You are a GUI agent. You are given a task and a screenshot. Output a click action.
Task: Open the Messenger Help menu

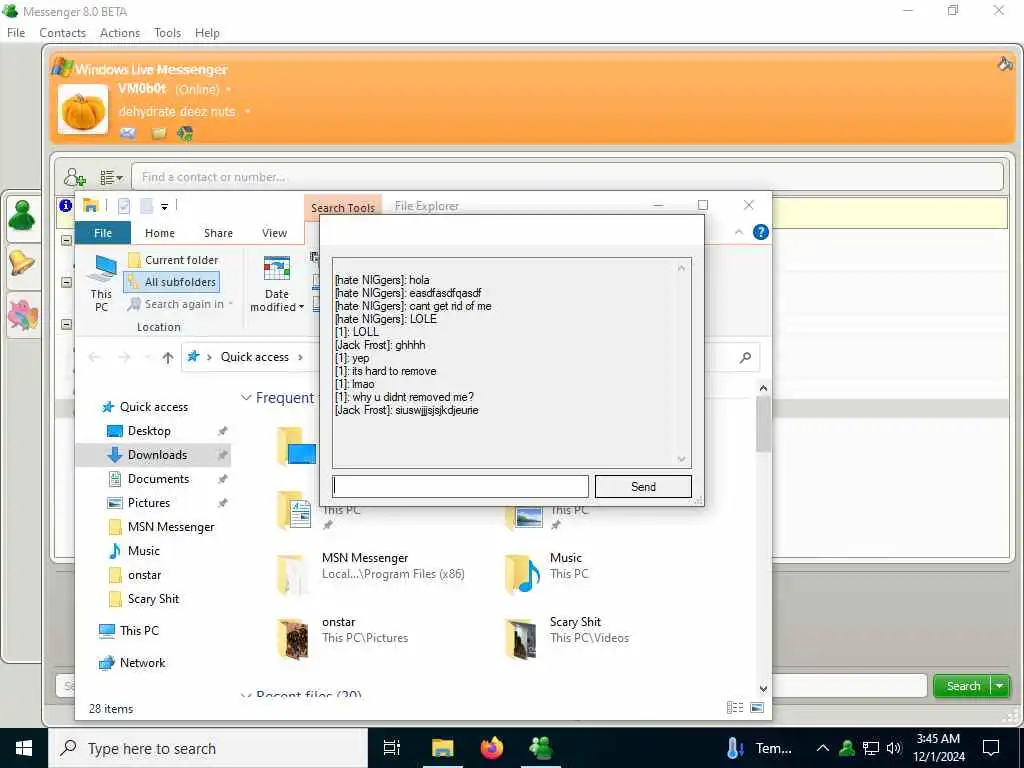point(207,33)
